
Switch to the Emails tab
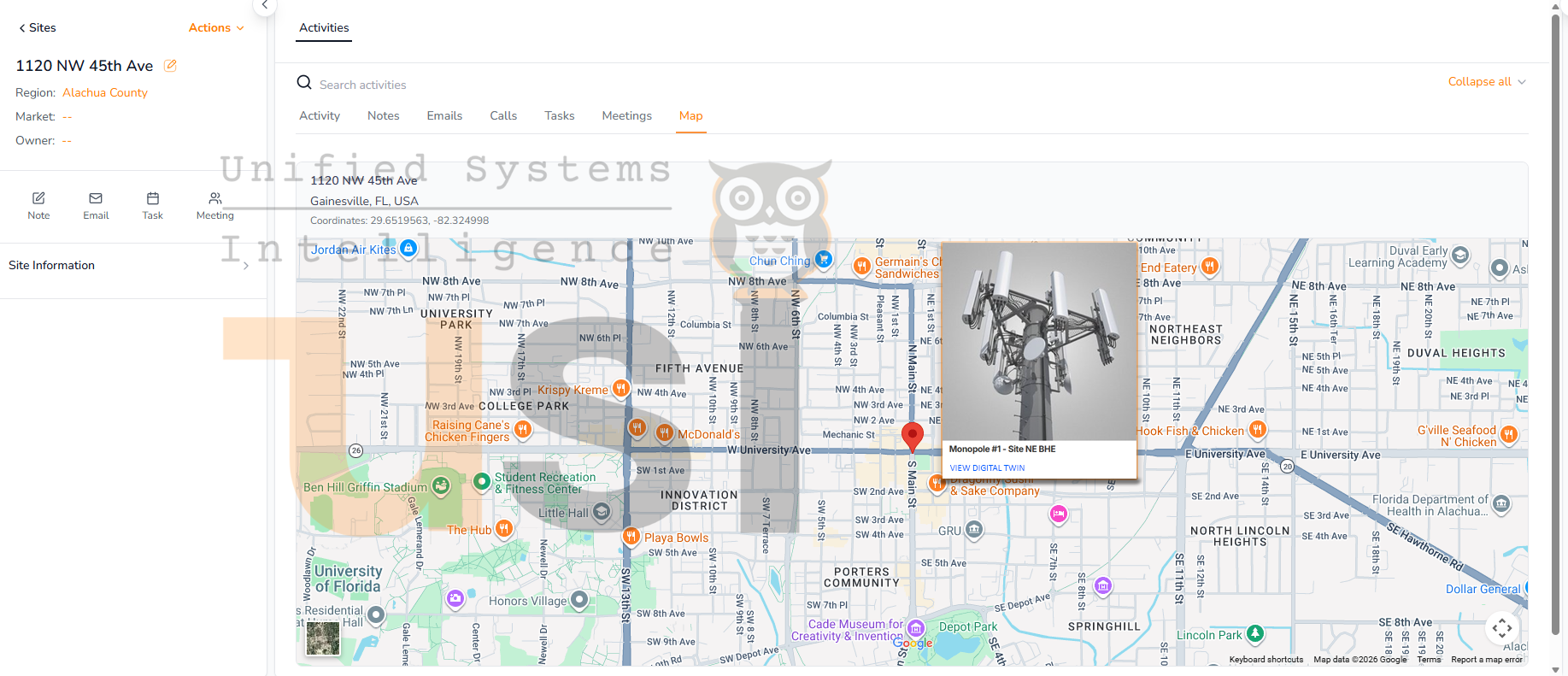pos(444,116)
